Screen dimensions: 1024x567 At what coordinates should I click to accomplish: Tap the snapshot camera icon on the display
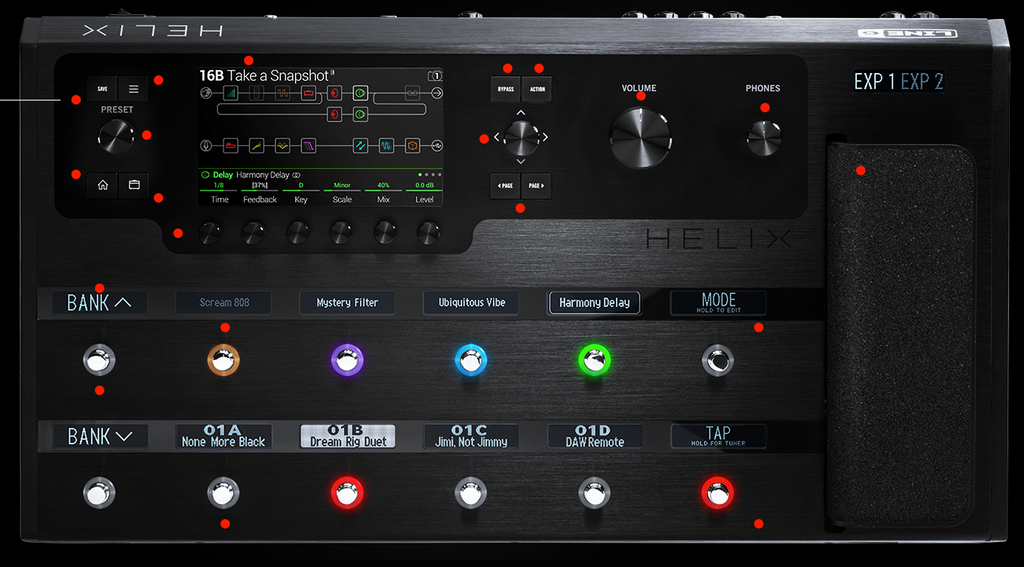pos(435,76)
